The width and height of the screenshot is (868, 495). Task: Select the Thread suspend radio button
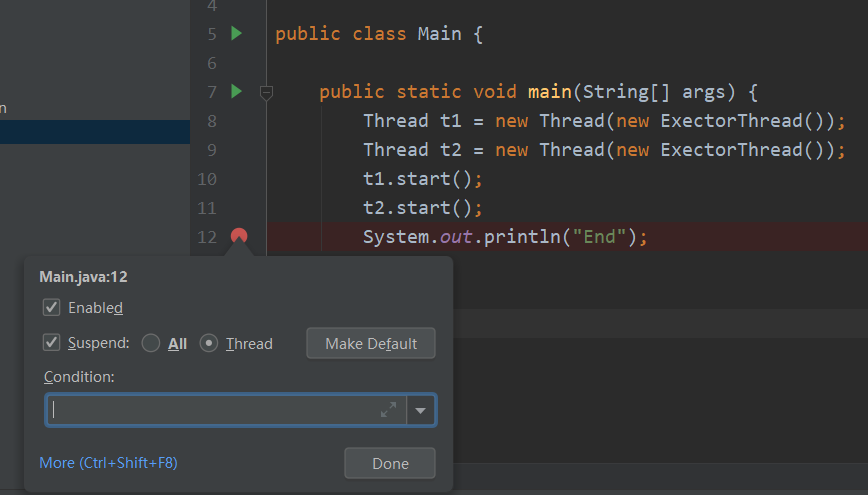209,343
